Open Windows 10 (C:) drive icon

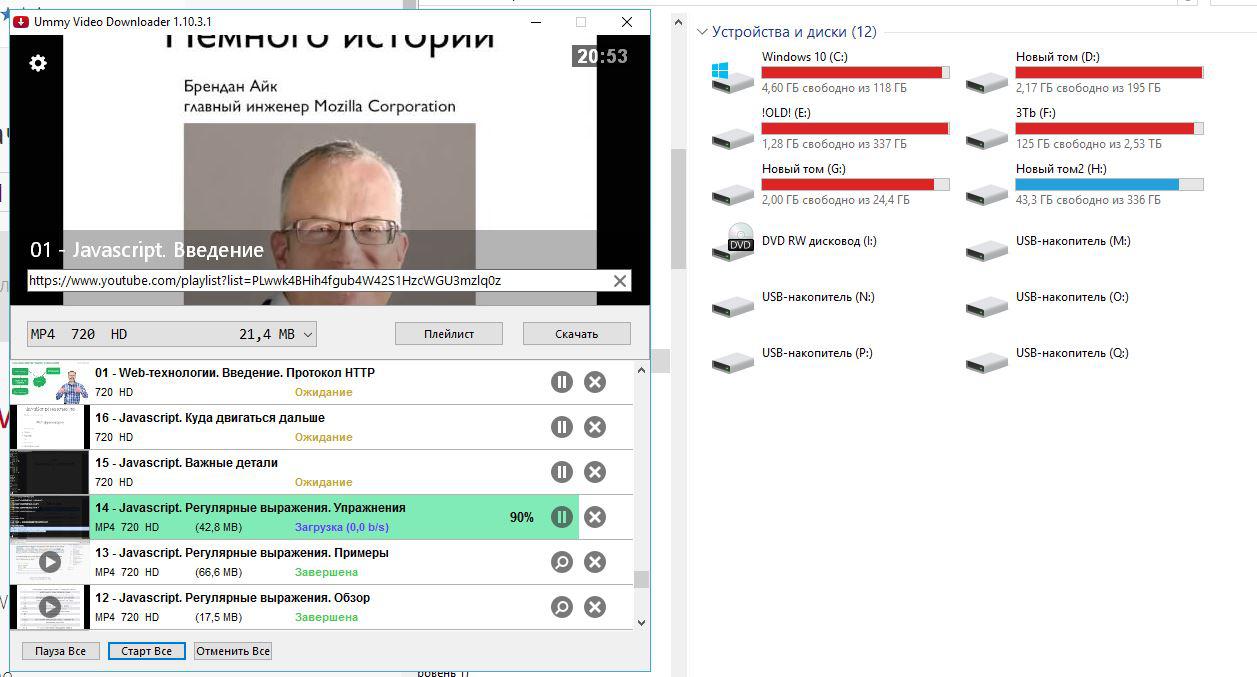733,77
